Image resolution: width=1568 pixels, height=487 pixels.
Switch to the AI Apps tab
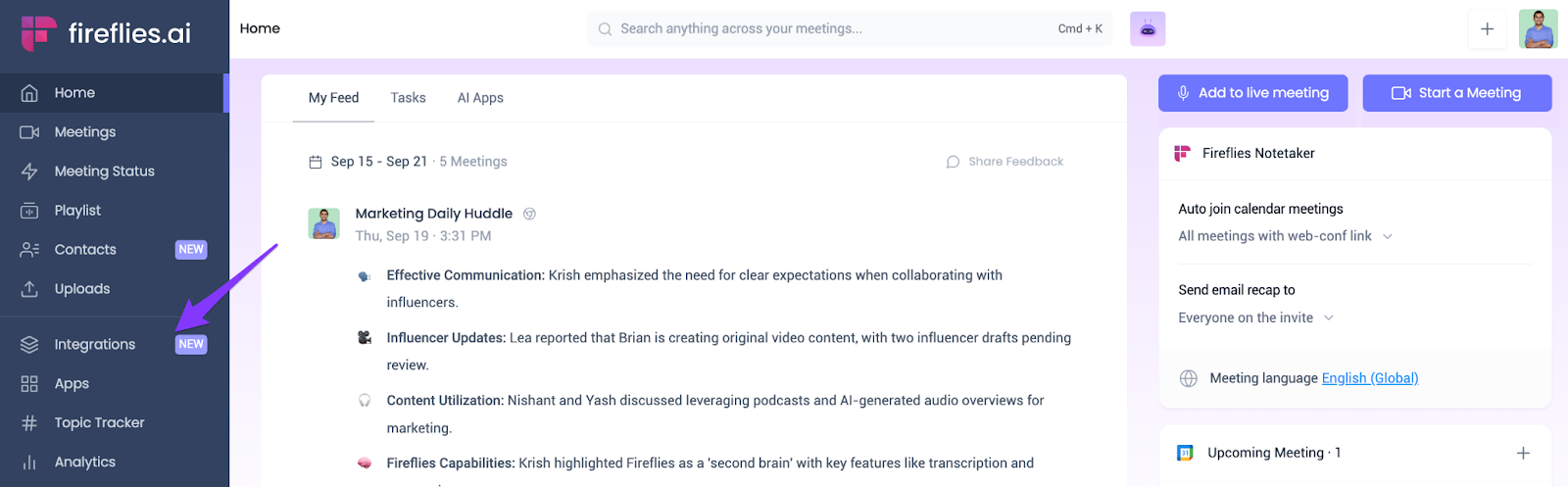pyautogui.click(x=480, y=98)
